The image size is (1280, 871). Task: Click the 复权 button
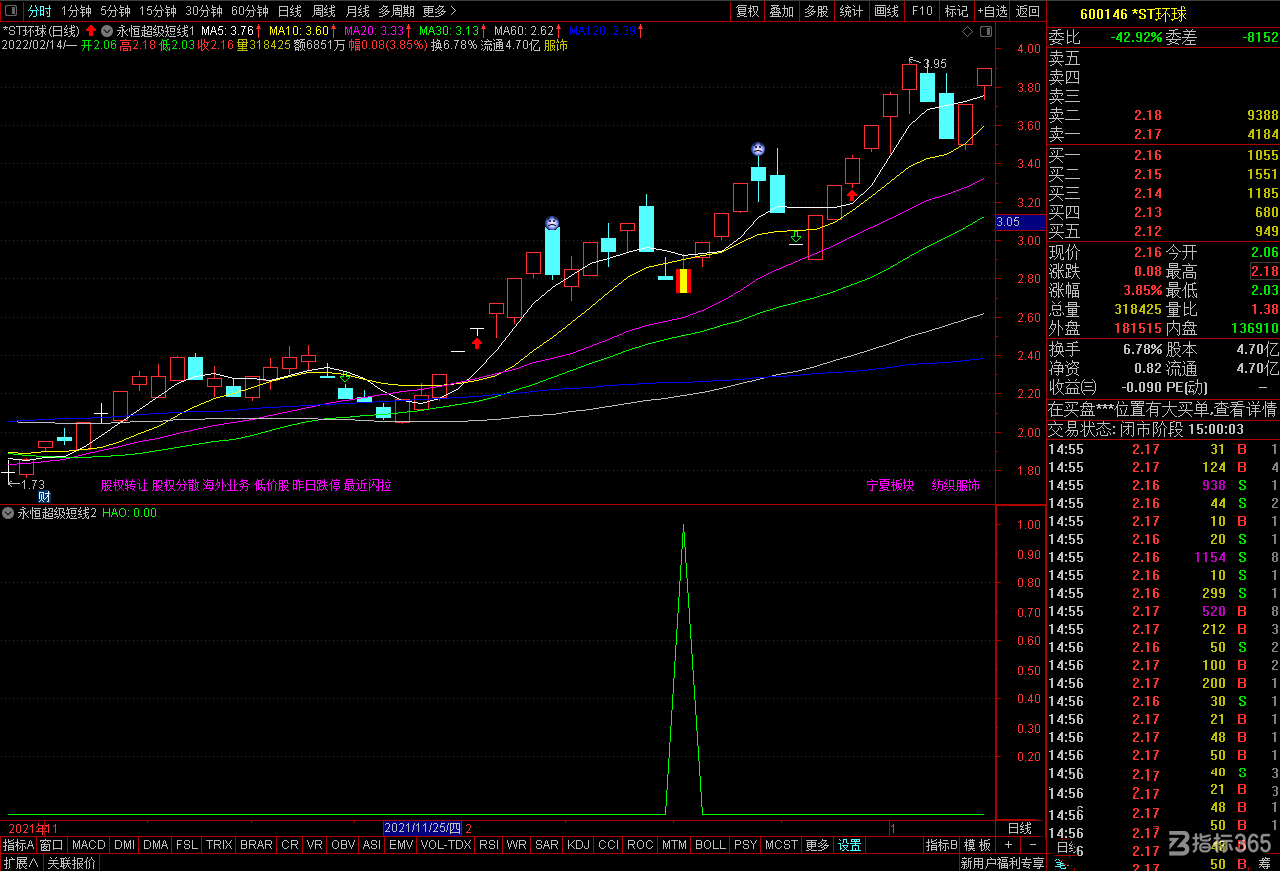pyautogui.click(x=747, y=11)
